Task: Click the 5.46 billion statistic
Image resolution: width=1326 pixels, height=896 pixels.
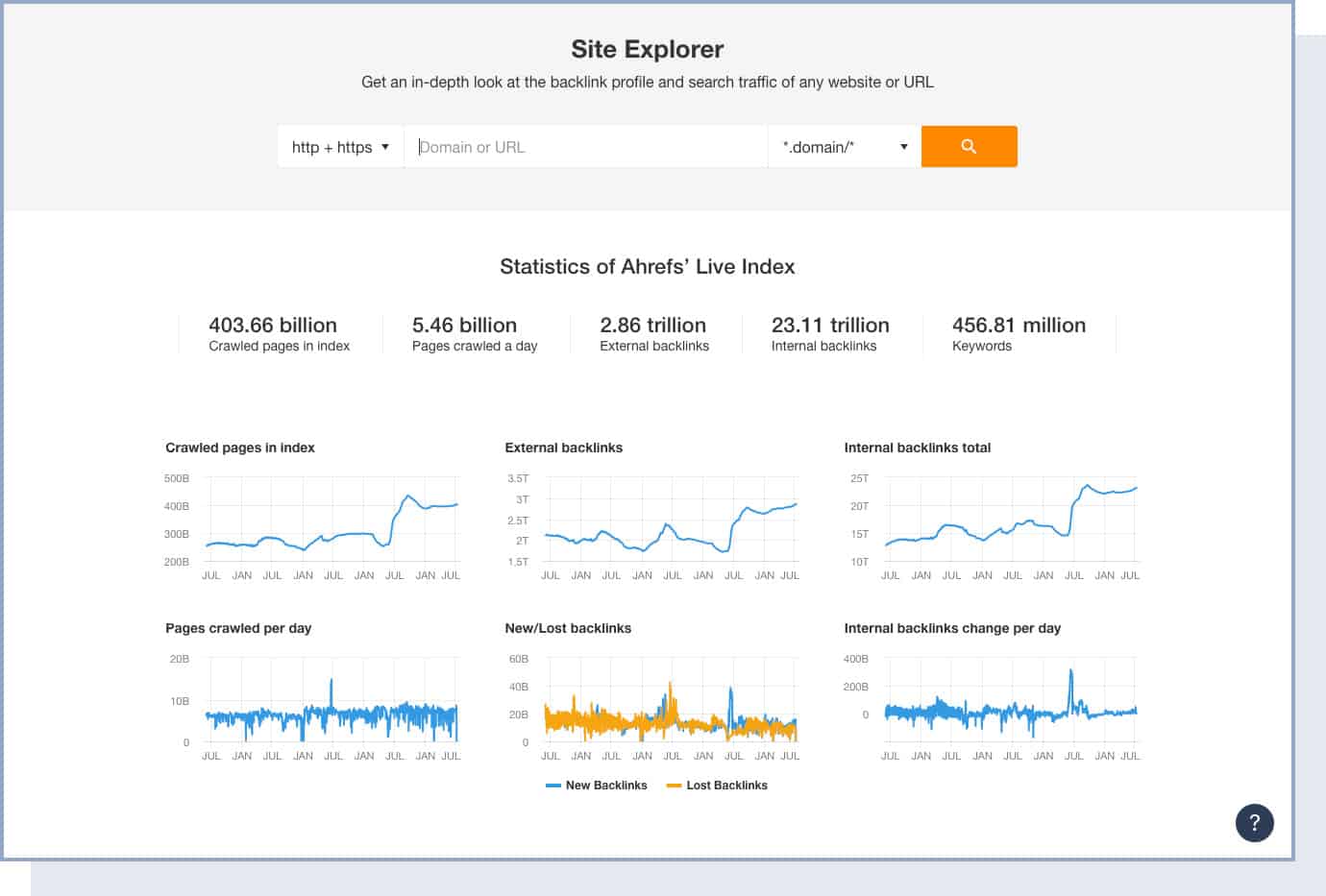Action: click(x=464, y=325)
